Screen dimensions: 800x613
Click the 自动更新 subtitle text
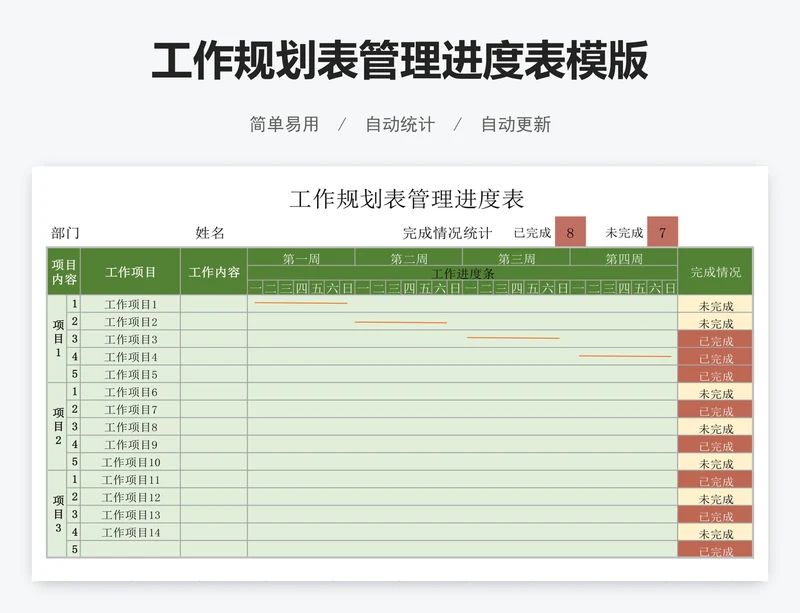[x=516, y=124]
